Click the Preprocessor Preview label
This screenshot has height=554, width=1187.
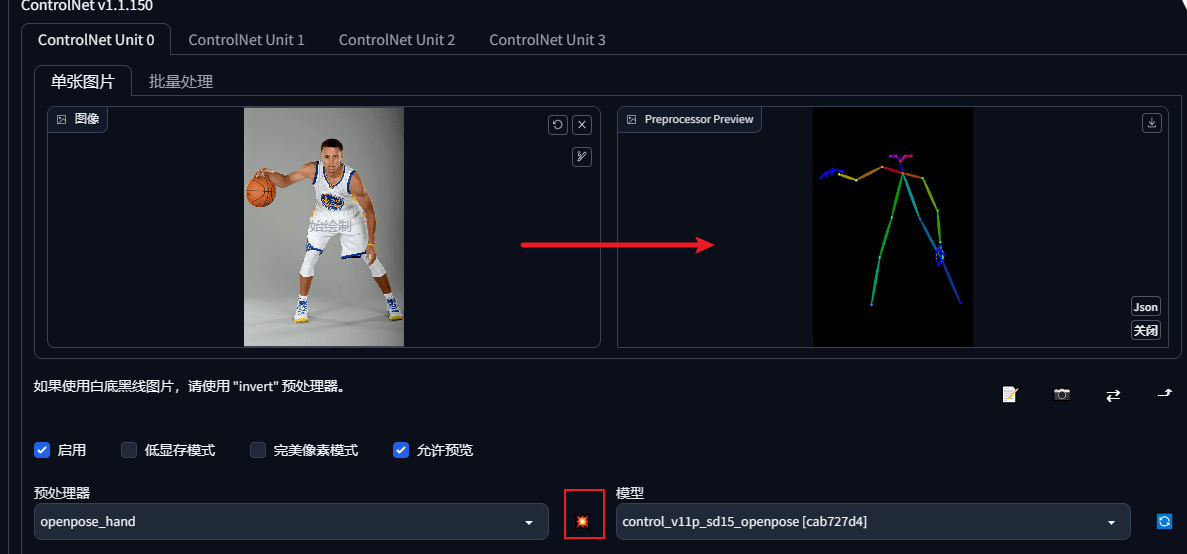click(x=690, y=119)
